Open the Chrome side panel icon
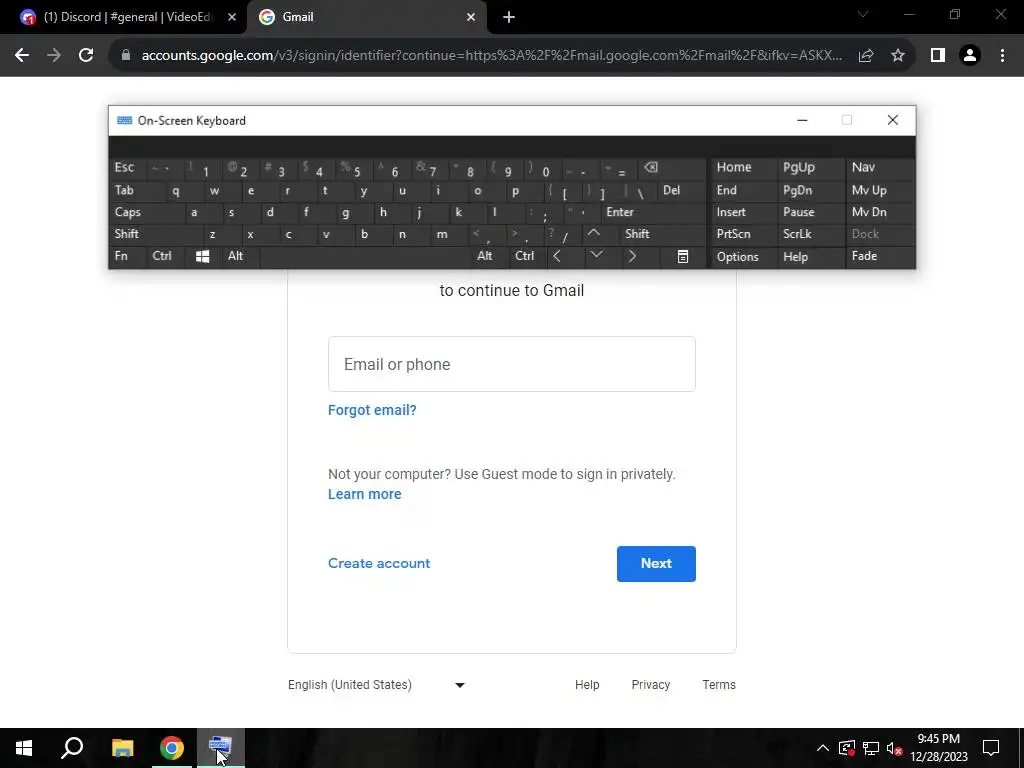1024x768 pixels. 938,56
